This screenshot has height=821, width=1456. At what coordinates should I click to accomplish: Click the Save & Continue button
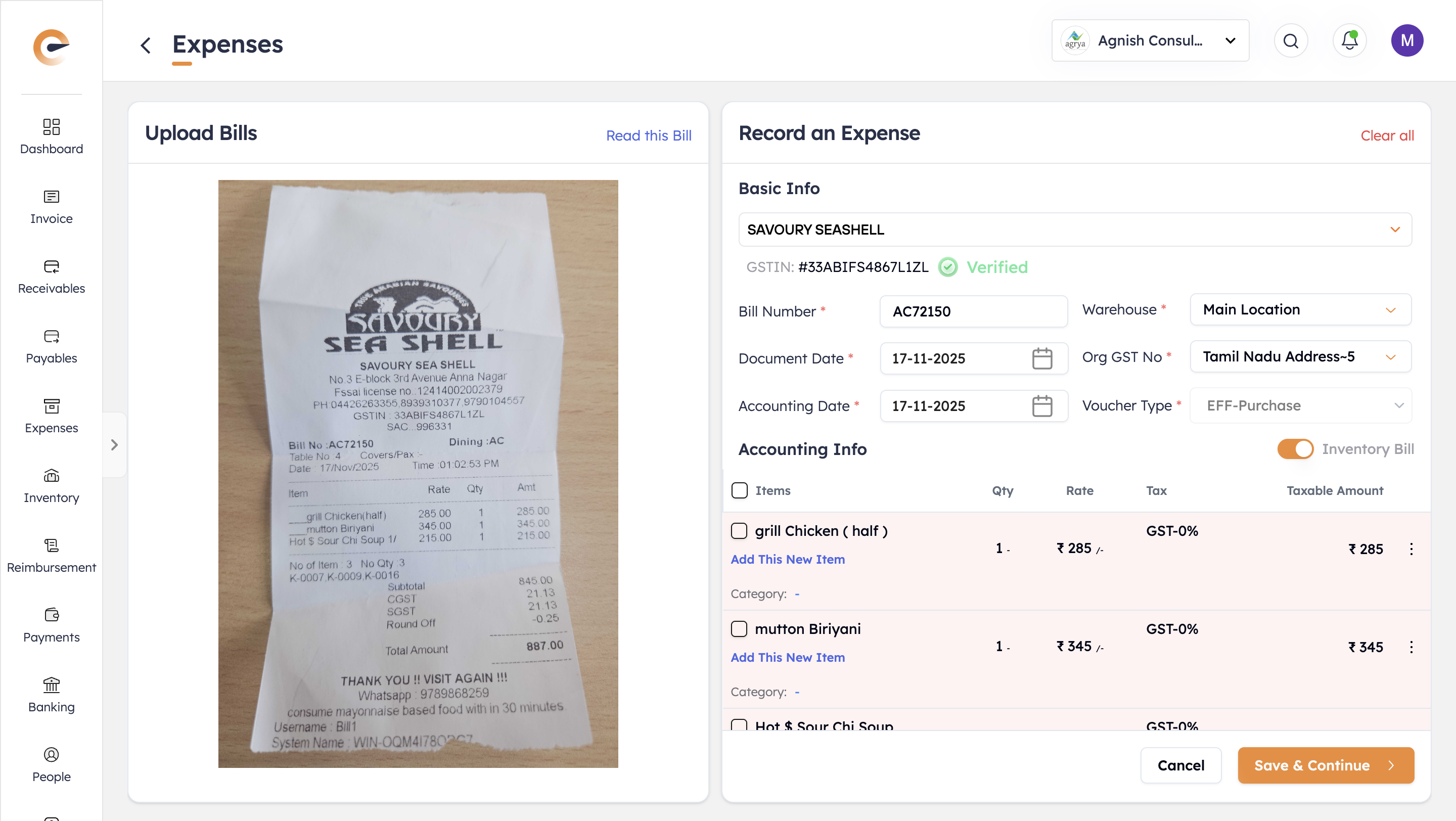pos(1326,765)
